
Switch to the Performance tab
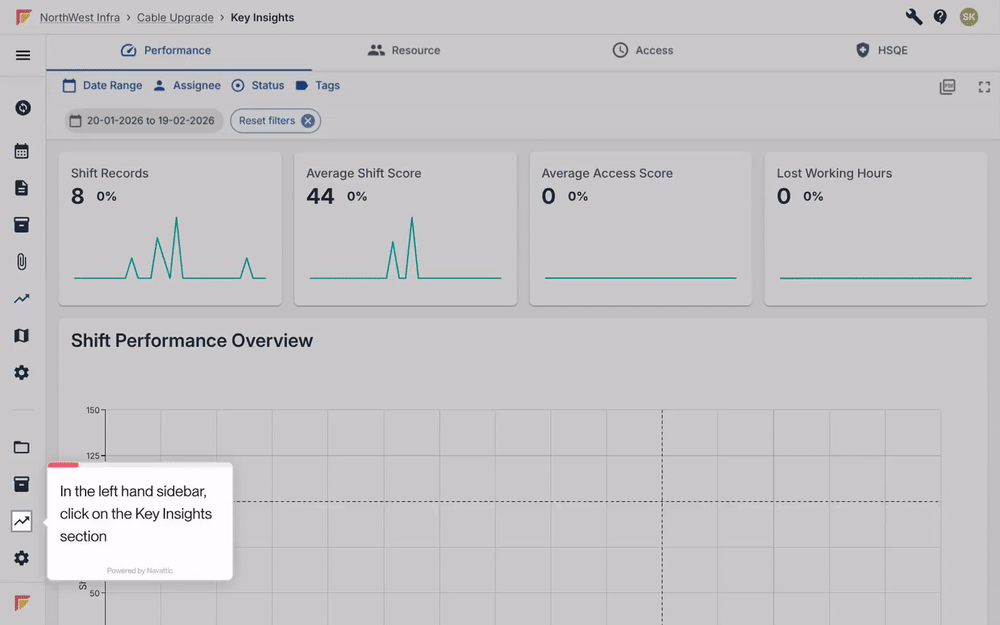coord(166,50)
